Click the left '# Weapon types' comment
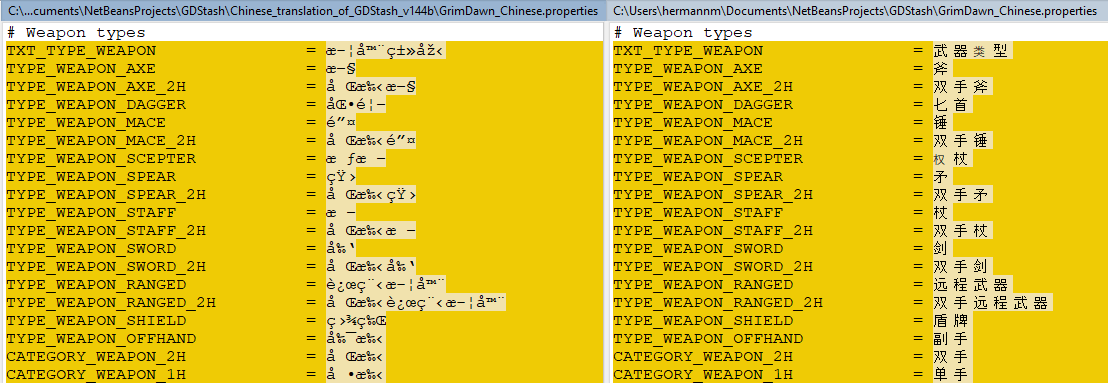 (x=76, y=33)
